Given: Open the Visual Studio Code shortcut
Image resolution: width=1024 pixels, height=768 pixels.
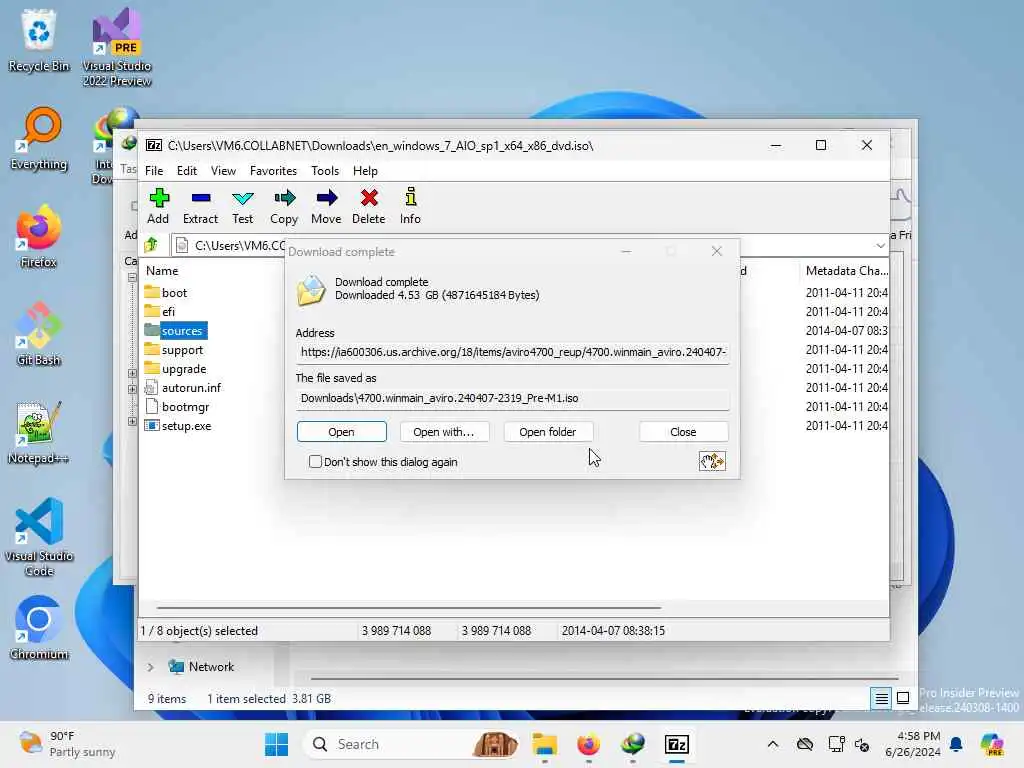Looking at the screenshot, I should coord(39,537).
